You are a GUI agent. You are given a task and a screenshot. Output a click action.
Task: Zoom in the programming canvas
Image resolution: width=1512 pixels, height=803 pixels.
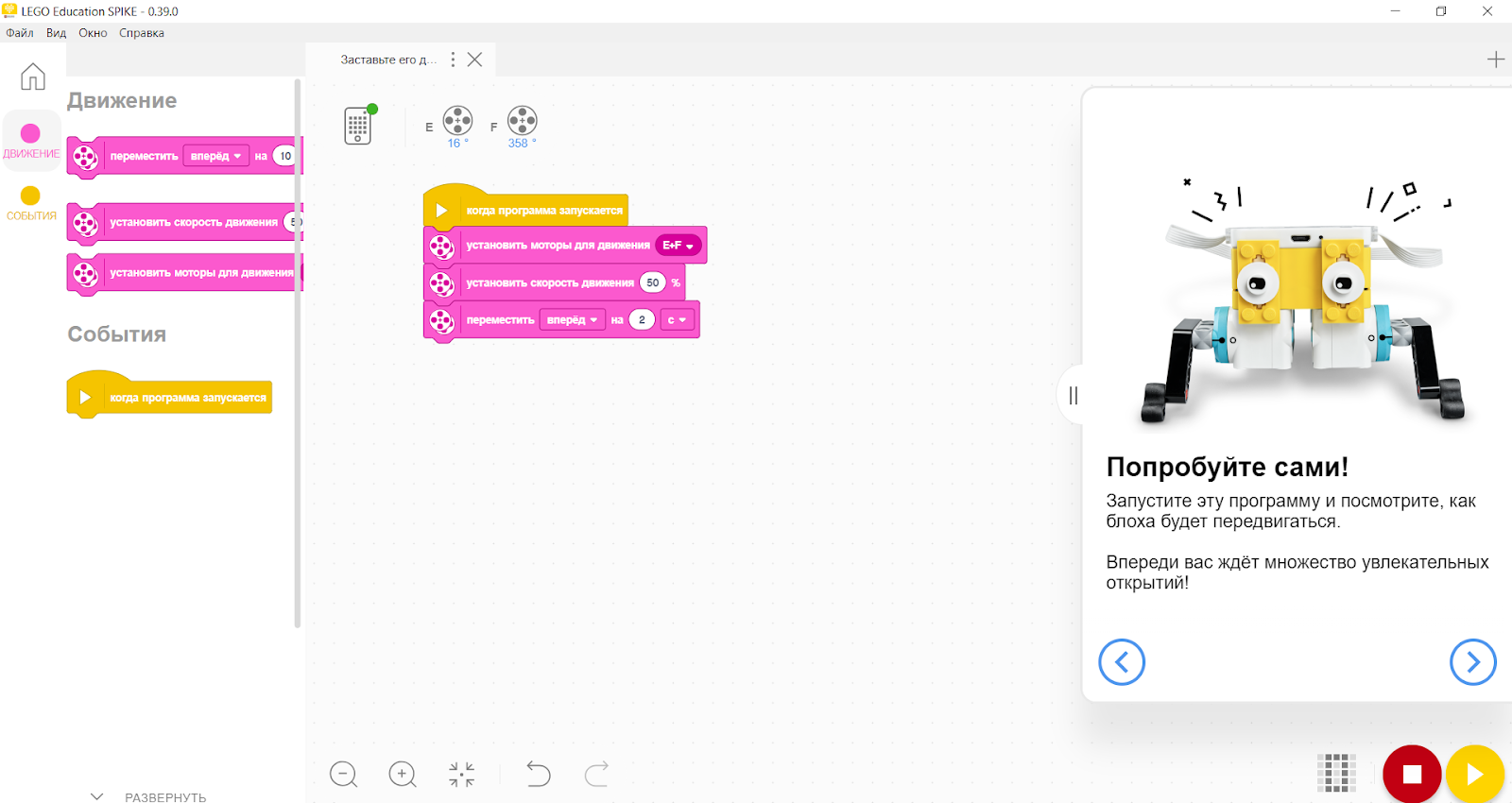click(403, 775)
